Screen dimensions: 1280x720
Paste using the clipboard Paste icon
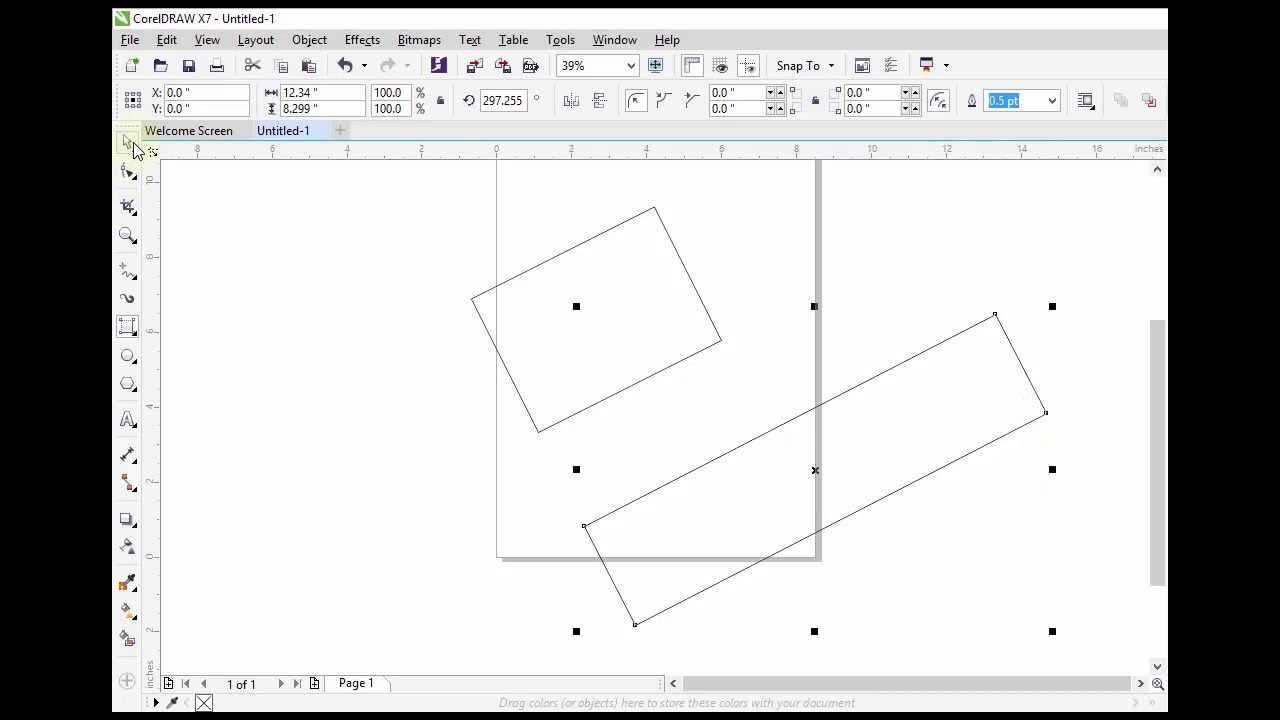click(309, 66)
